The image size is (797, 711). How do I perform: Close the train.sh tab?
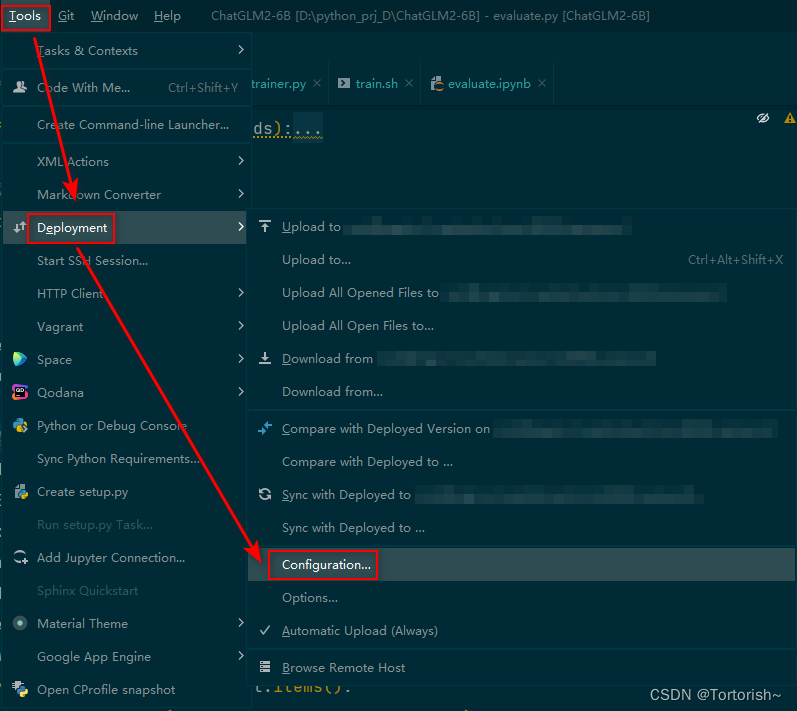[409, 83]
